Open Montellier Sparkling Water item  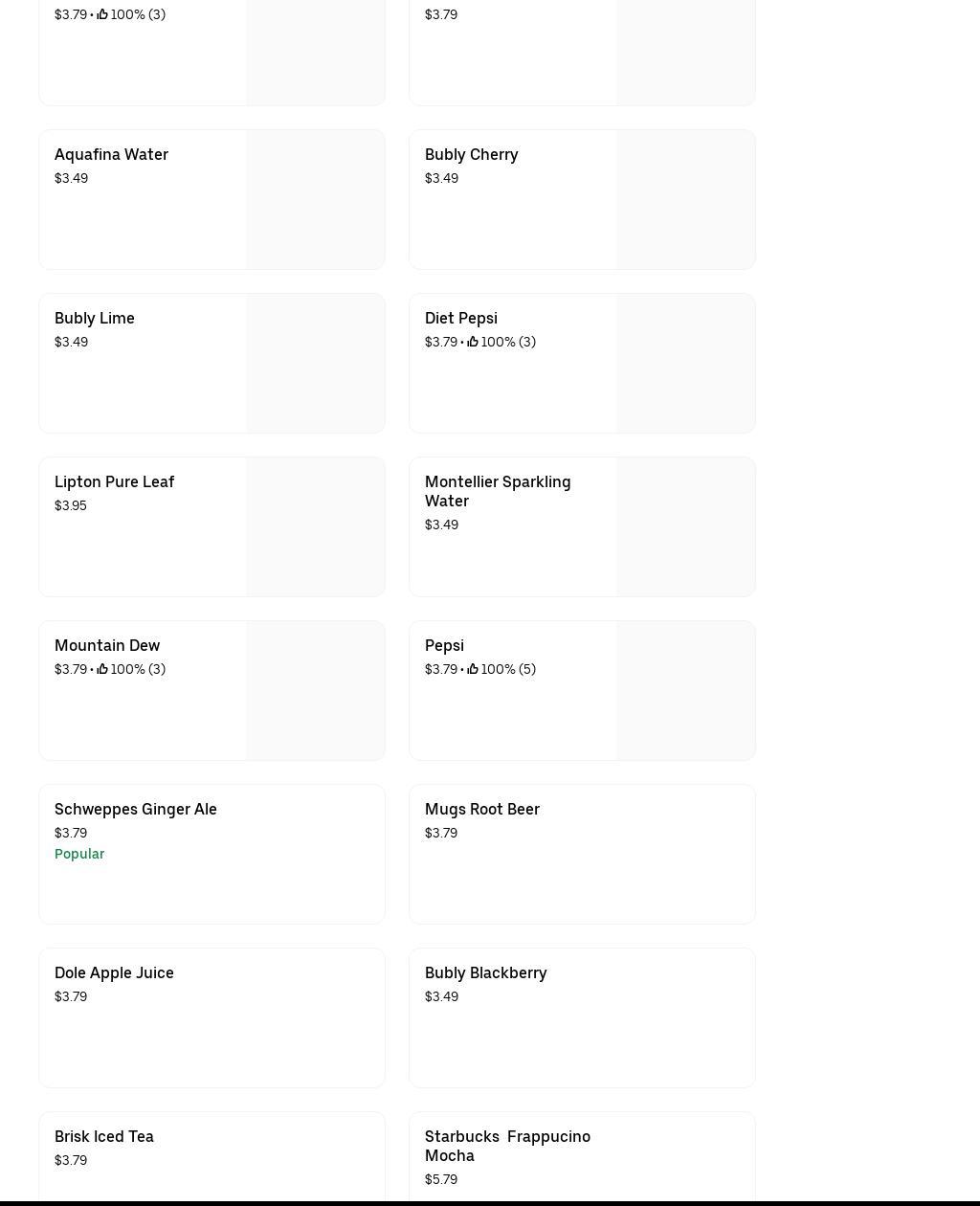497,491
